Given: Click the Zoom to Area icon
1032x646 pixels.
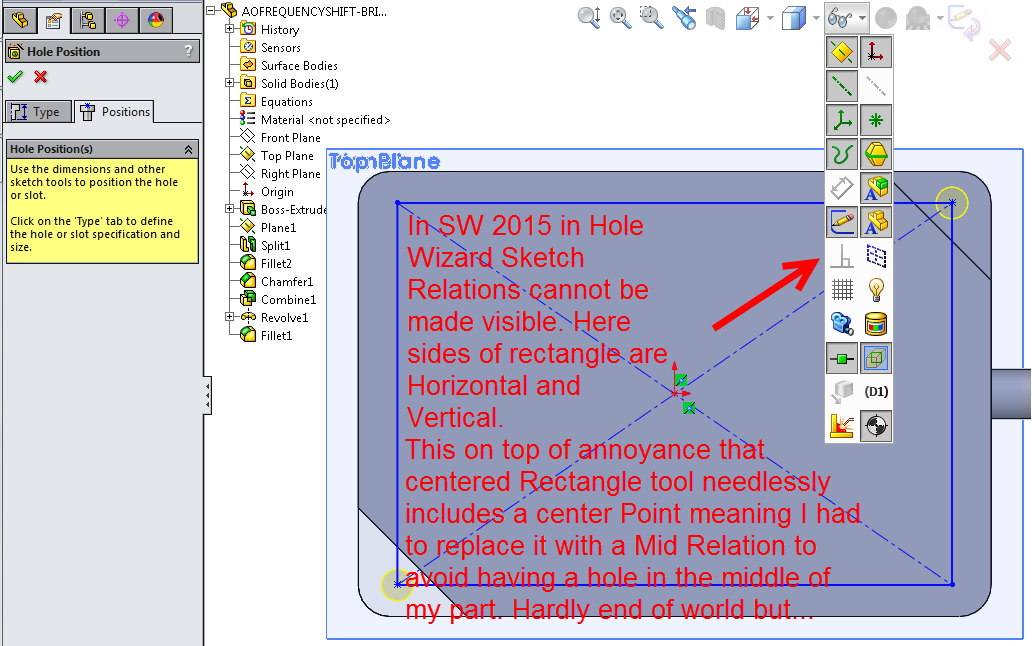Looking at the screenshot, I should point(652,17).
